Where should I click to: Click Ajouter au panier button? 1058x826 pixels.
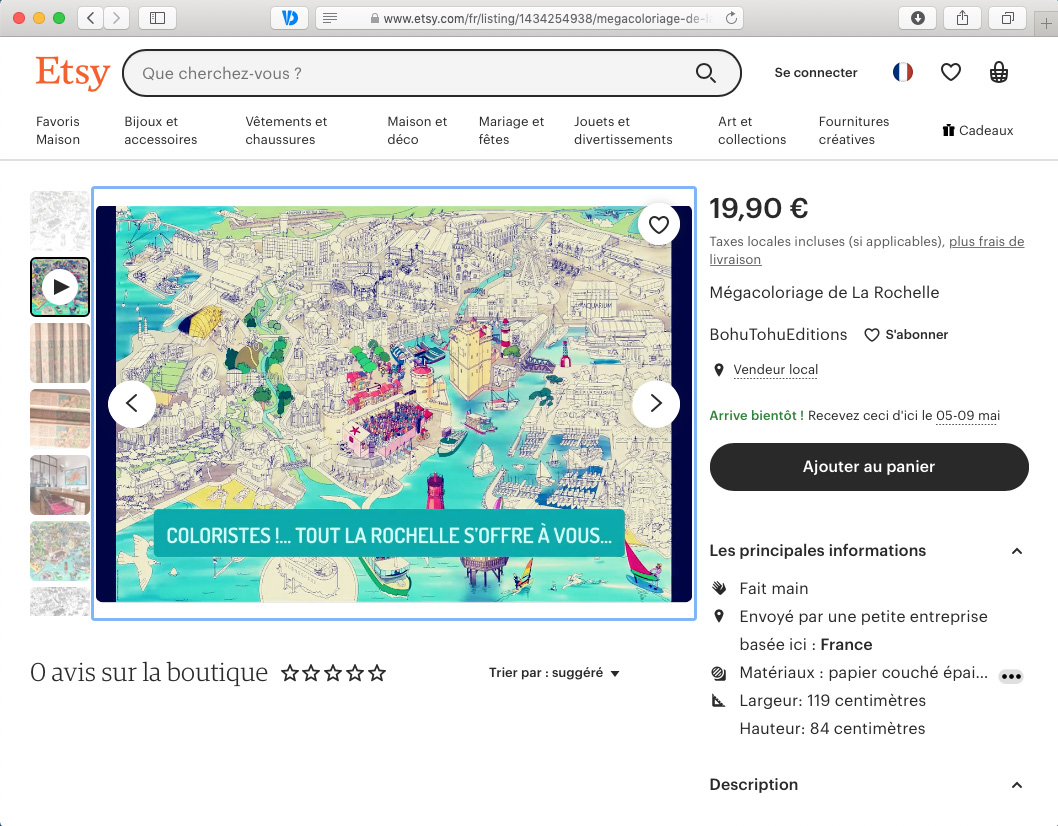[869, 467]
